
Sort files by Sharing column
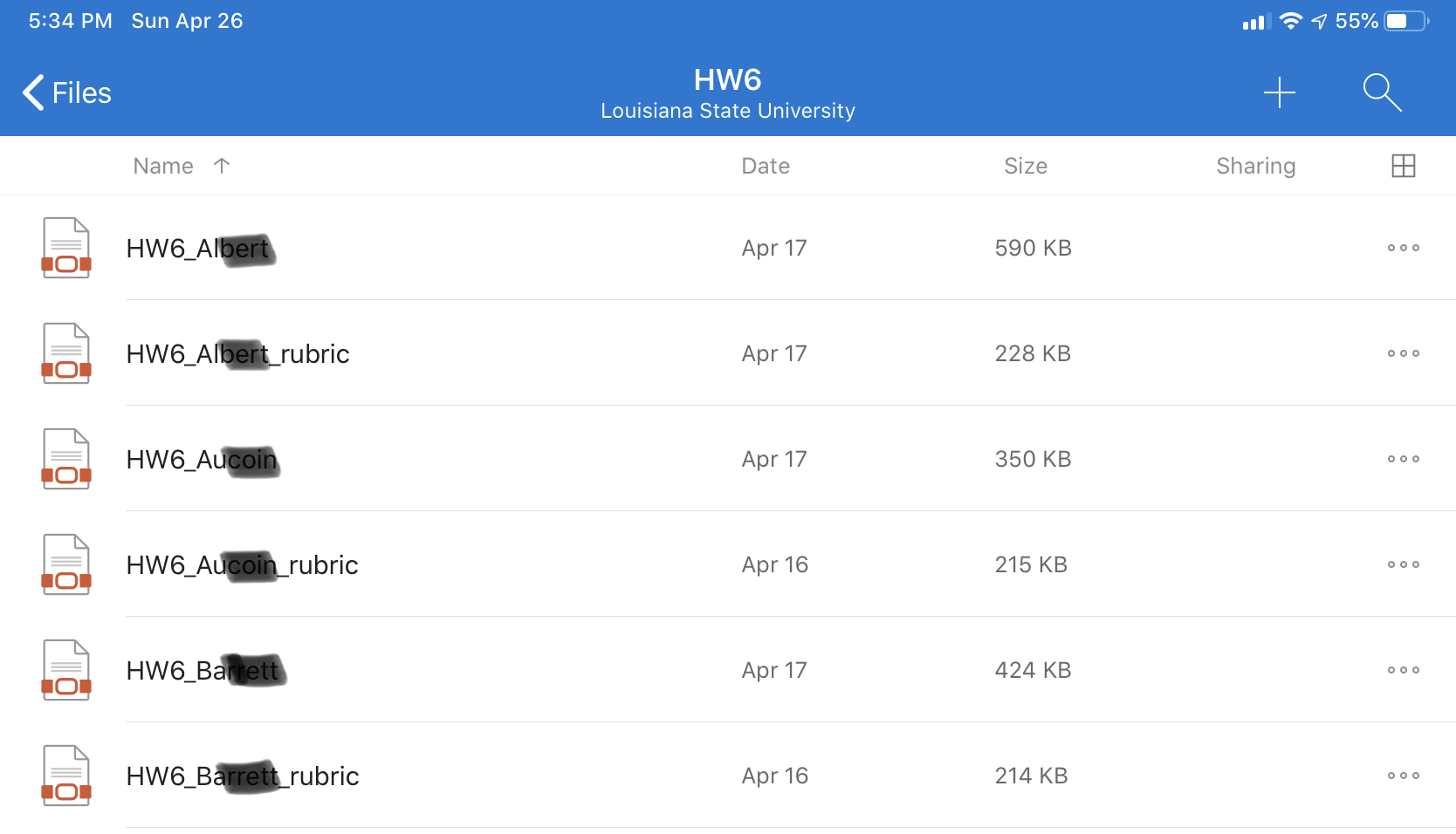coord(1256,166)
